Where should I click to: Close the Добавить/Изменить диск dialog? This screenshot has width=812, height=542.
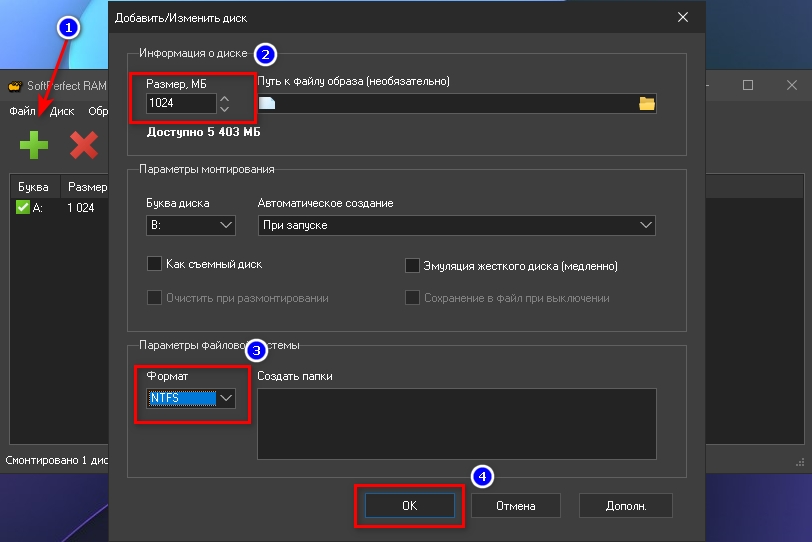[683, 17]
